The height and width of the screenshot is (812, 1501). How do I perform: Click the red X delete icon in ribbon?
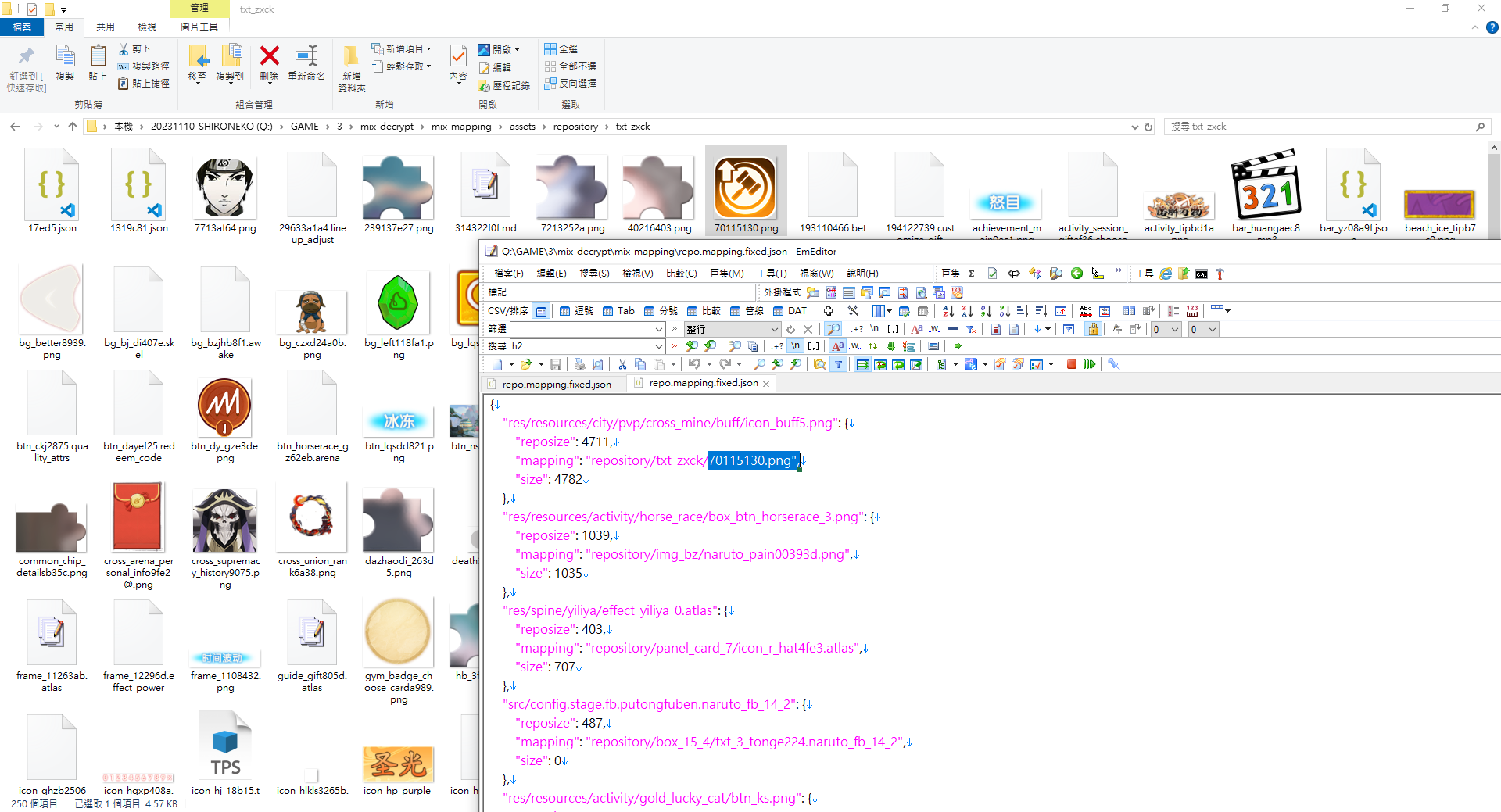click(269, 56)
